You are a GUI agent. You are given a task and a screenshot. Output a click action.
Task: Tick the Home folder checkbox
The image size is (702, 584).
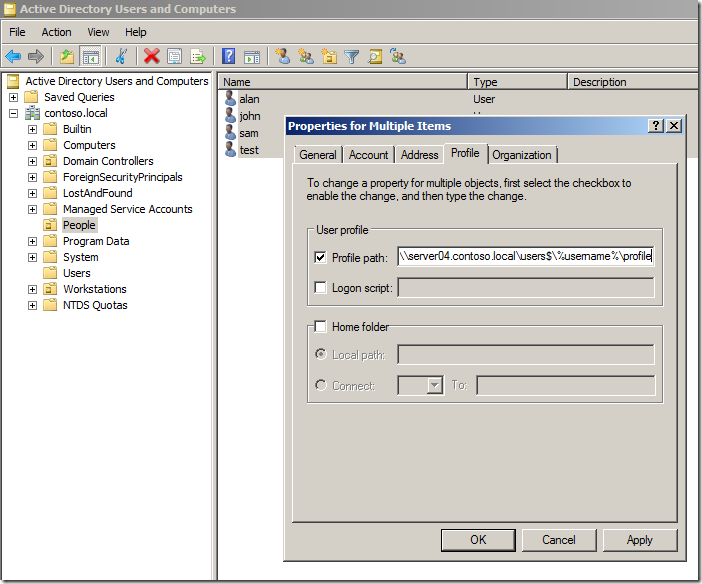320,326
